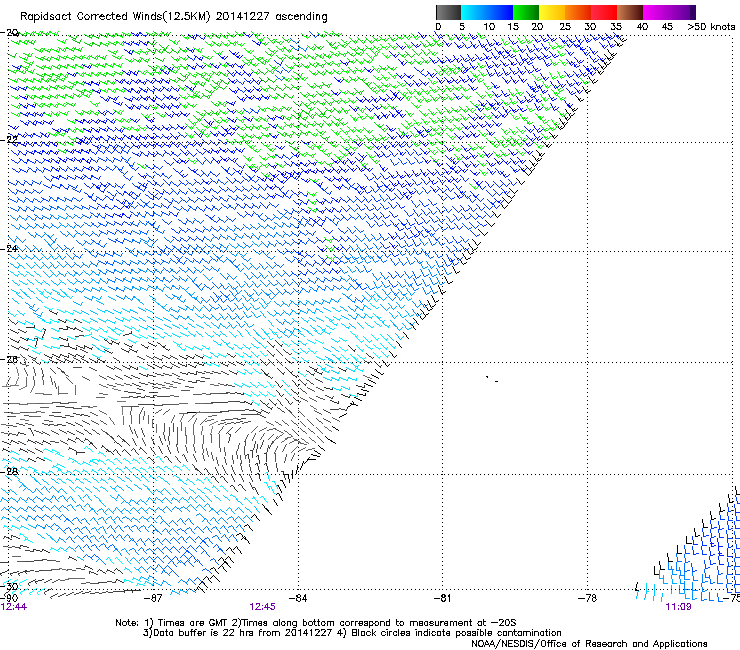The width and height of the screenshot is (740, 650).
Task: Click the '>50 knots' legend label
Action: click(711, 27)
